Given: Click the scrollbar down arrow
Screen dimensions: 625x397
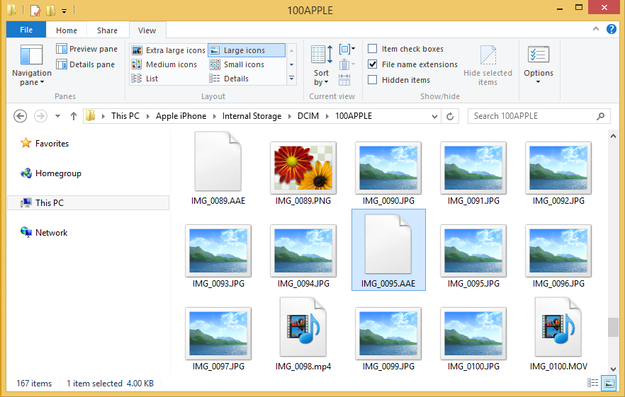Looking at the screenshot, I should tap(613, 369).
